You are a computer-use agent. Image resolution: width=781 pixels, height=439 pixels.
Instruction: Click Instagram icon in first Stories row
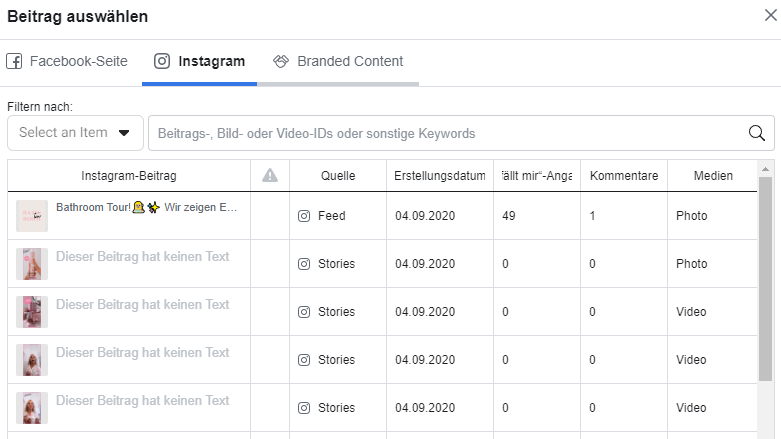coord(304,264)
